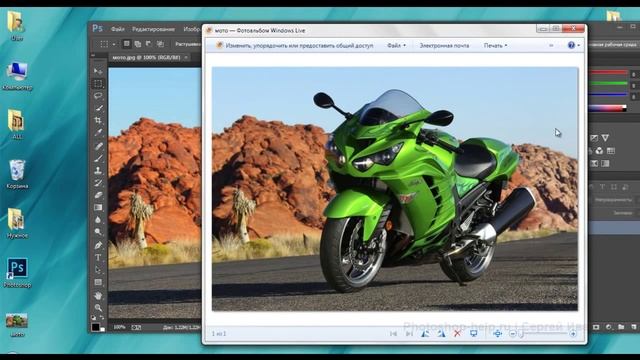Choose New selection mode in options bar
Image resolution: width=640 pixels, height=360 pixels.
127,44
